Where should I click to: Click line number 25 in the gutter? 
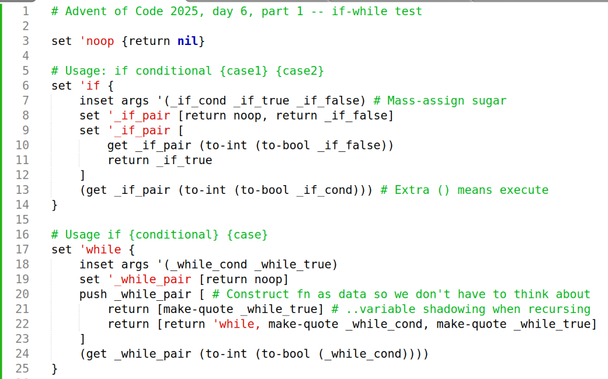tap(22, 369)
